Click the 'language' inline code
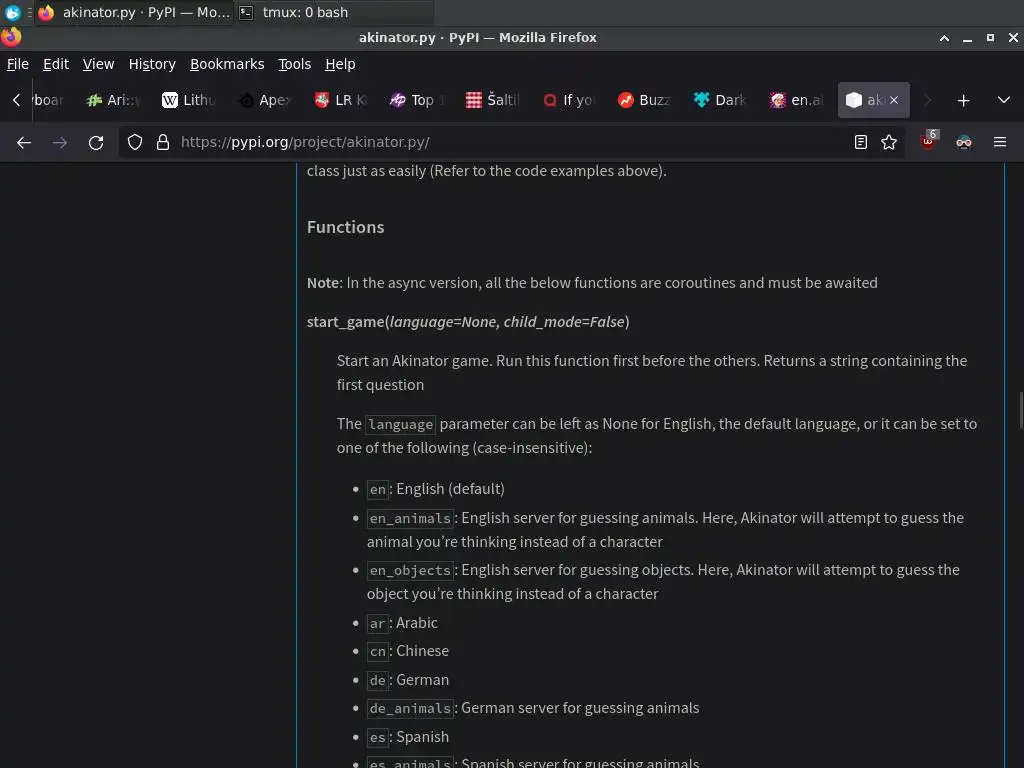This screenshot has width=1024, height=768. [400, 424]
